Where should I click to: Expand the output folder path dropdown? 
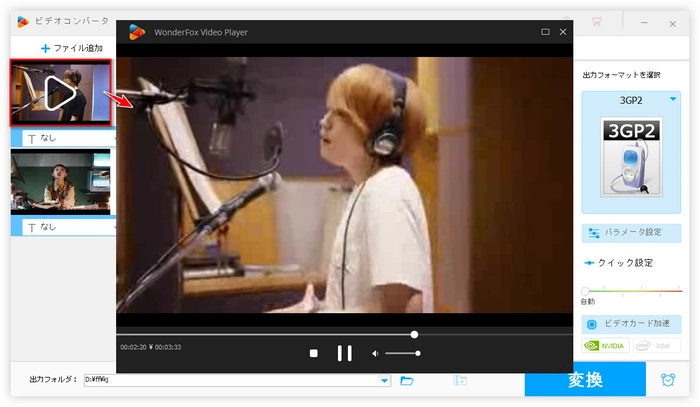[385, 380]
